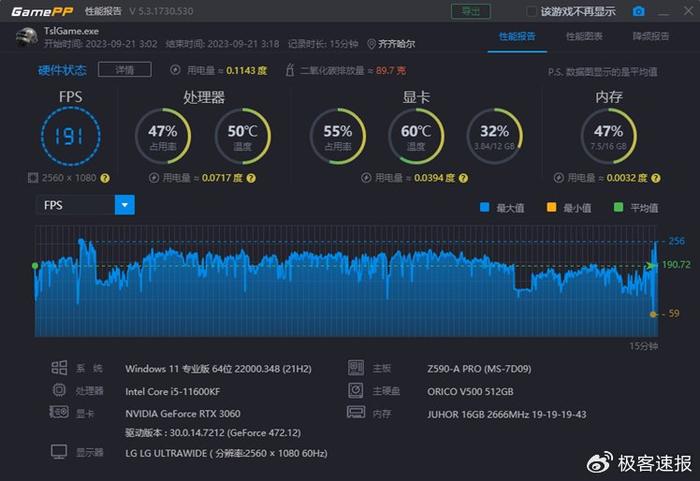The width and height of the screenshot is (700, 481).
Task: Click the orange 最小值 legend swatch
Action: (551, 207)
